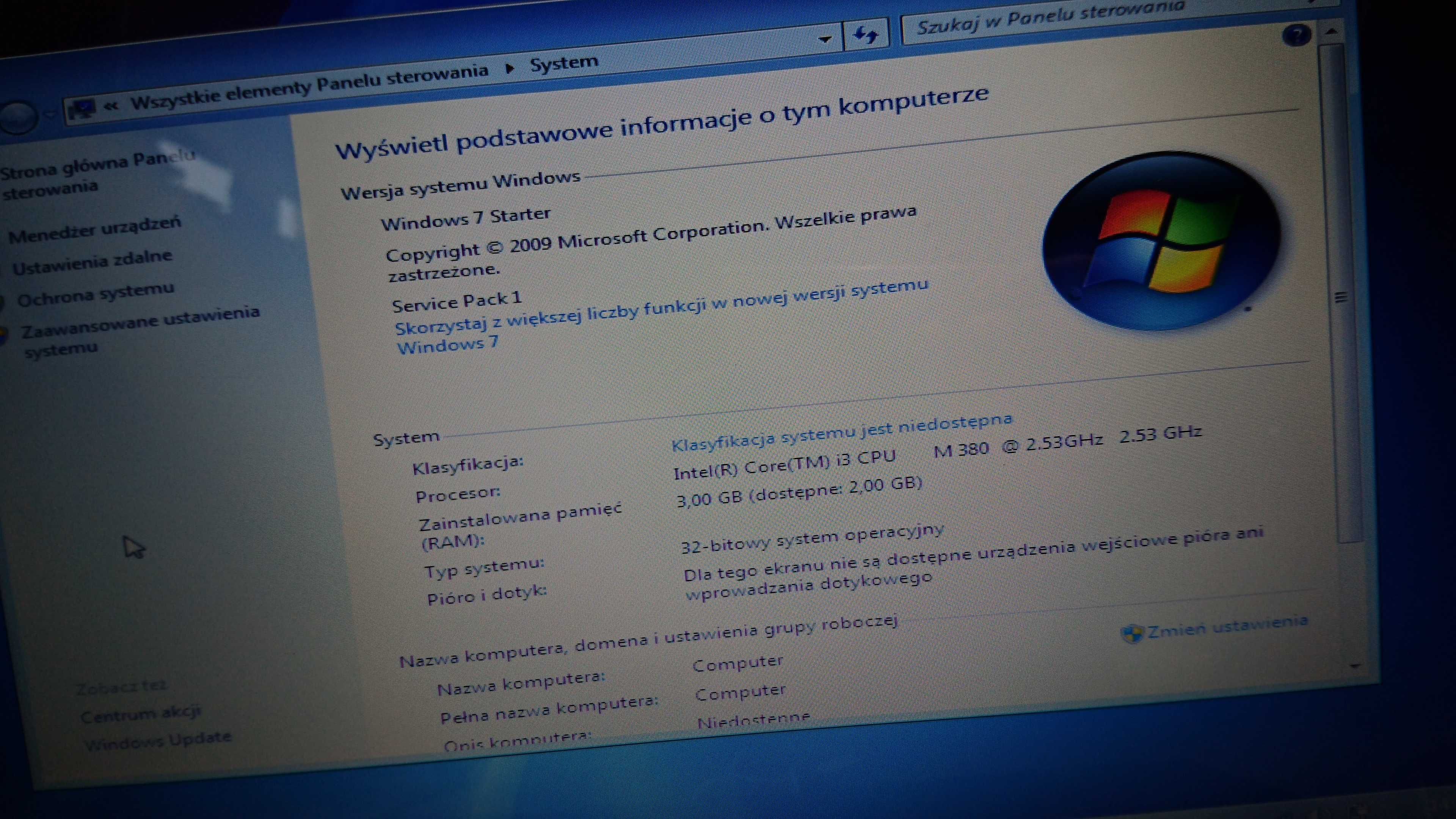Click the Pióro i dotyk: label
The width and height of the screenshot is (1456, 819).
click(x=487, y=595)
